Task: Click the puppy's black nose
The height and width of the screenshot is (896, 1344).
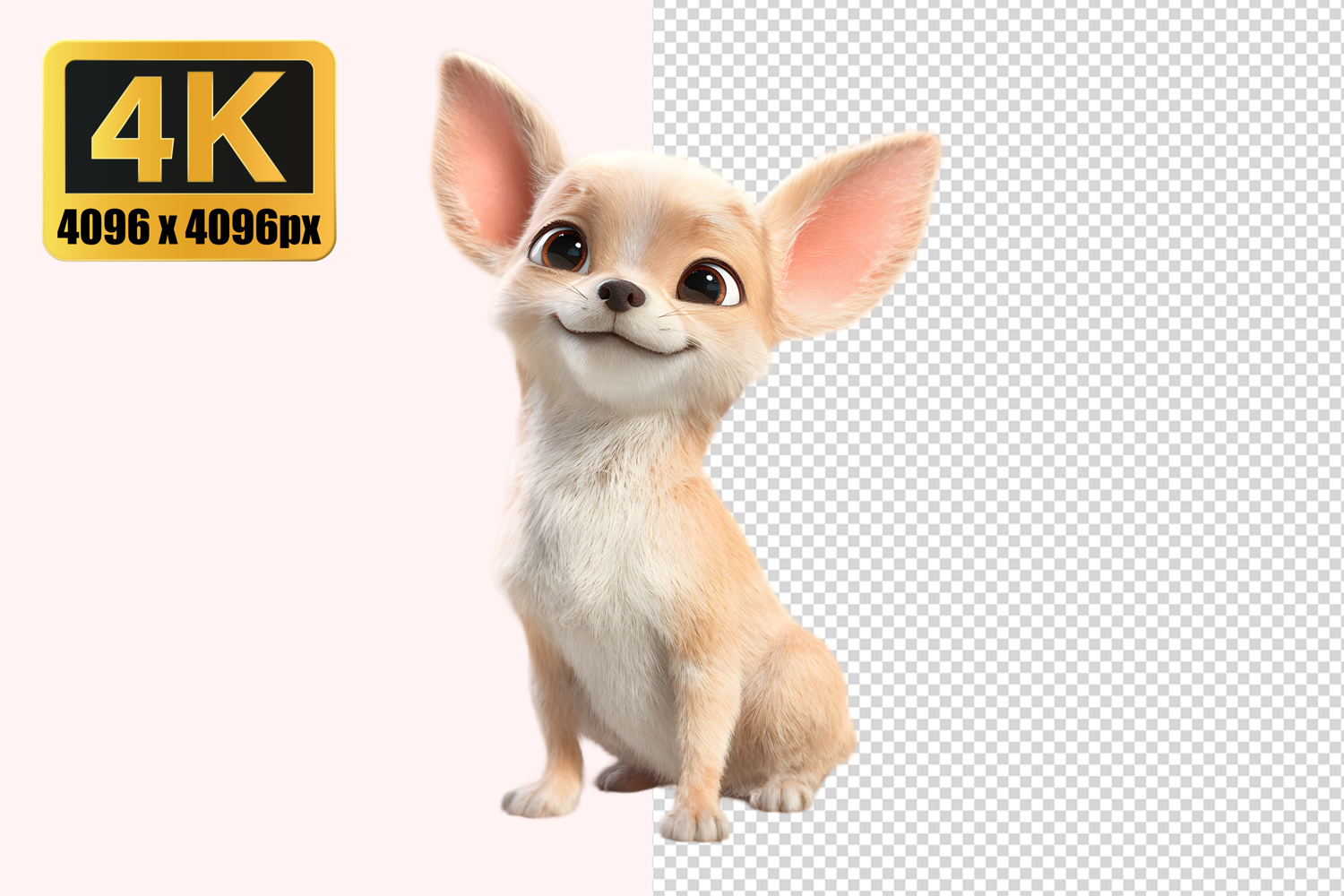Action: tap(620, 295)
